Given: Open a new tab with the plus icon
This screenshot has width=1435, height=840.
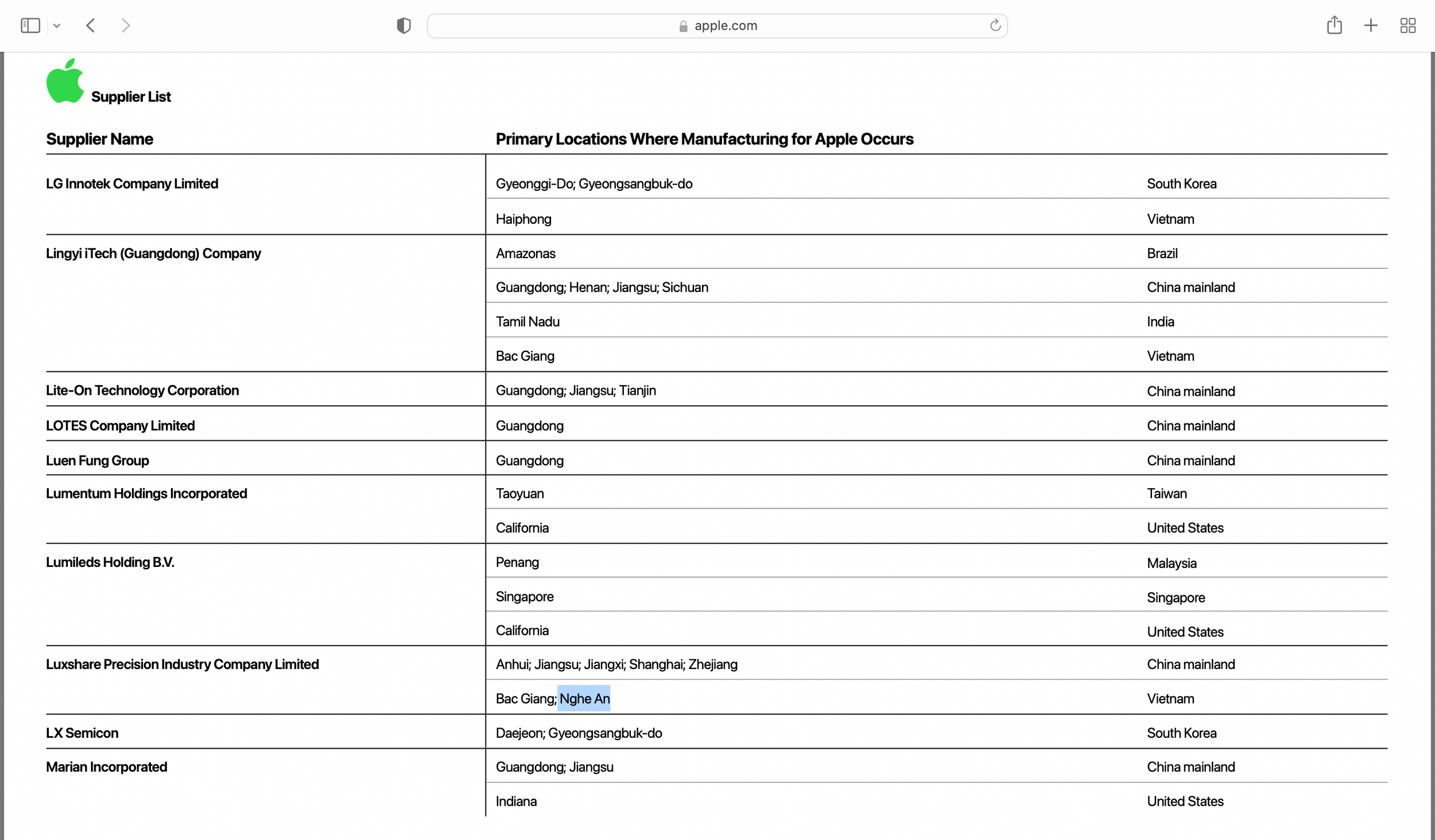Looking at the screenshot, I should (x=1371, y=25).
